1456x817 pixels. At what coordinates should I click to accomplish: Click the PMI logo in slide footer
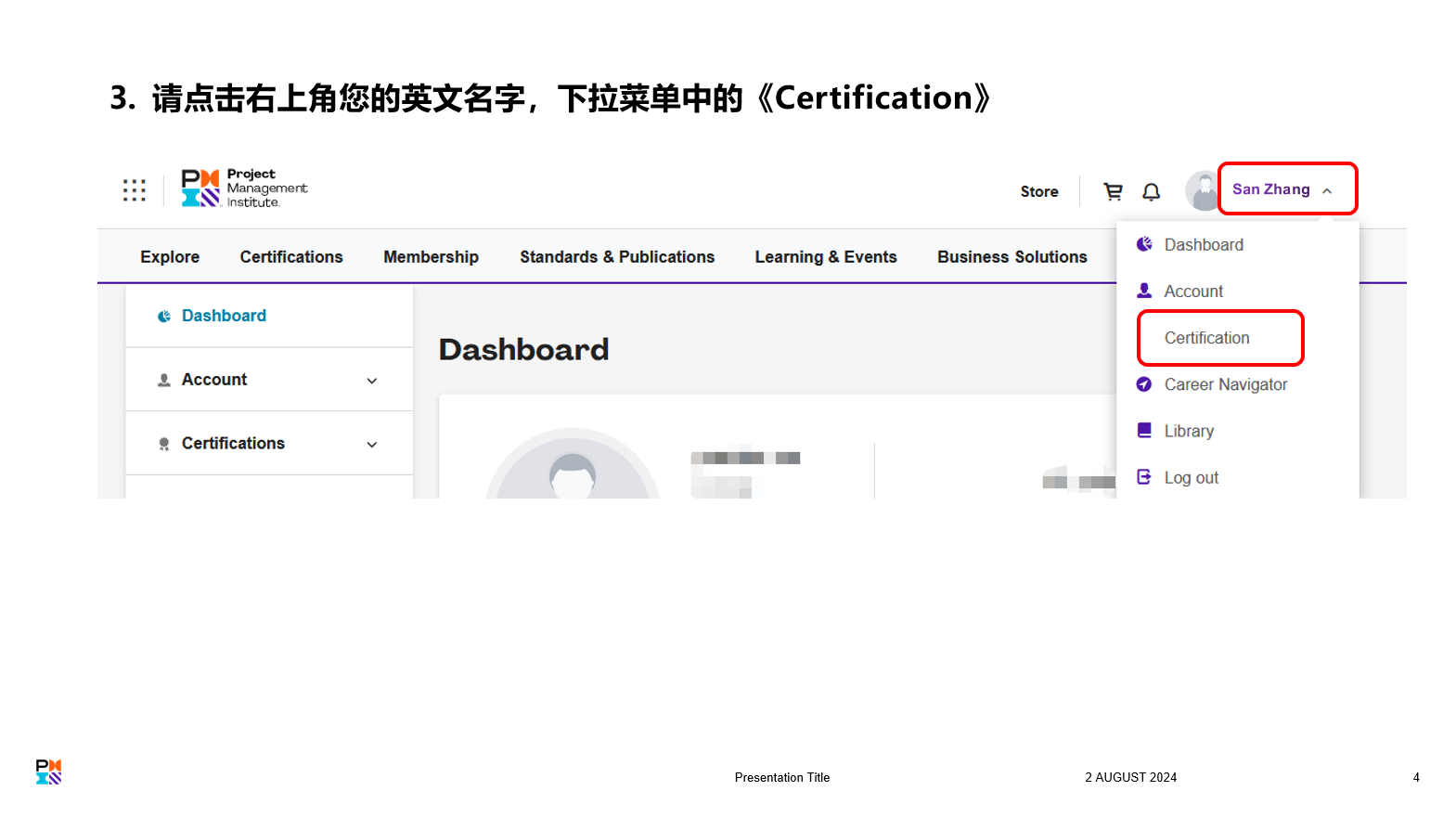[48, 772]
